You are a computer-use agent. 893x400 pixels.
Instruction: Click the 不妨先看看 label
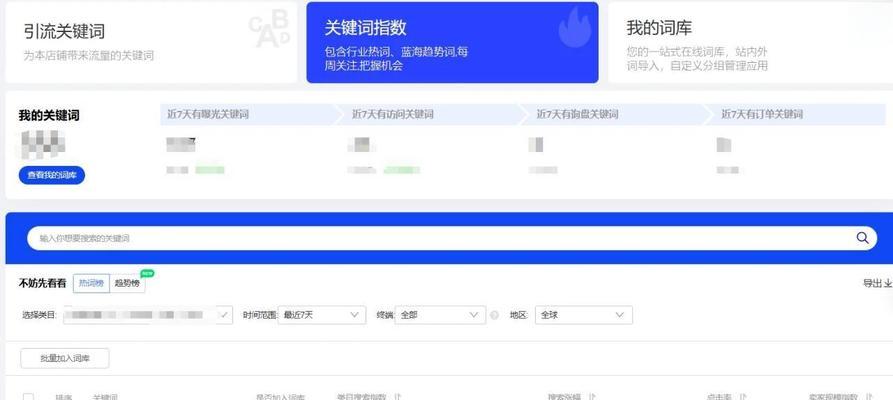(42, 283)
